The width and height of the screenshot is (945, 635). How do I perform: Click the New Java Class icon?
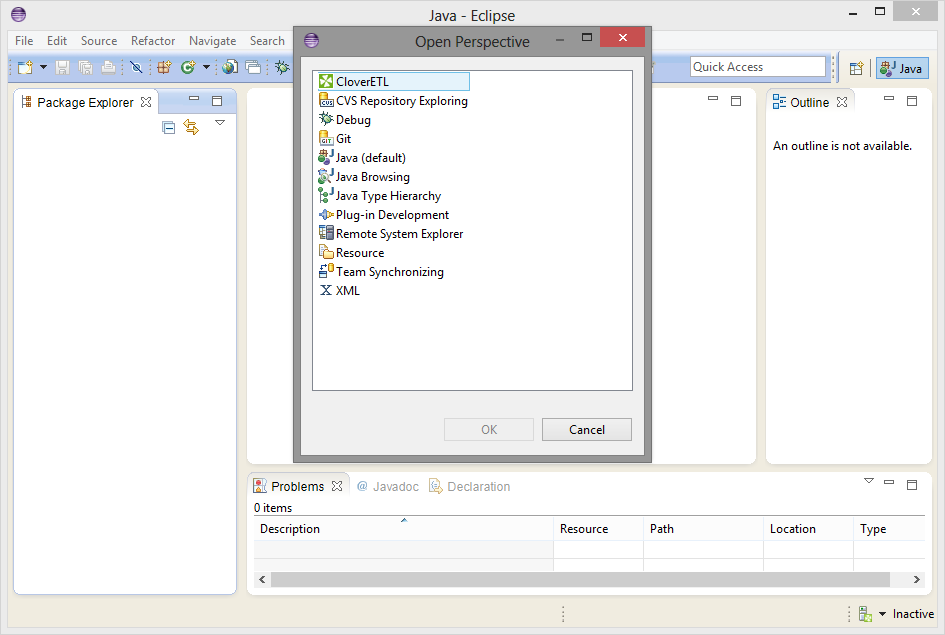tap(188, 67)
